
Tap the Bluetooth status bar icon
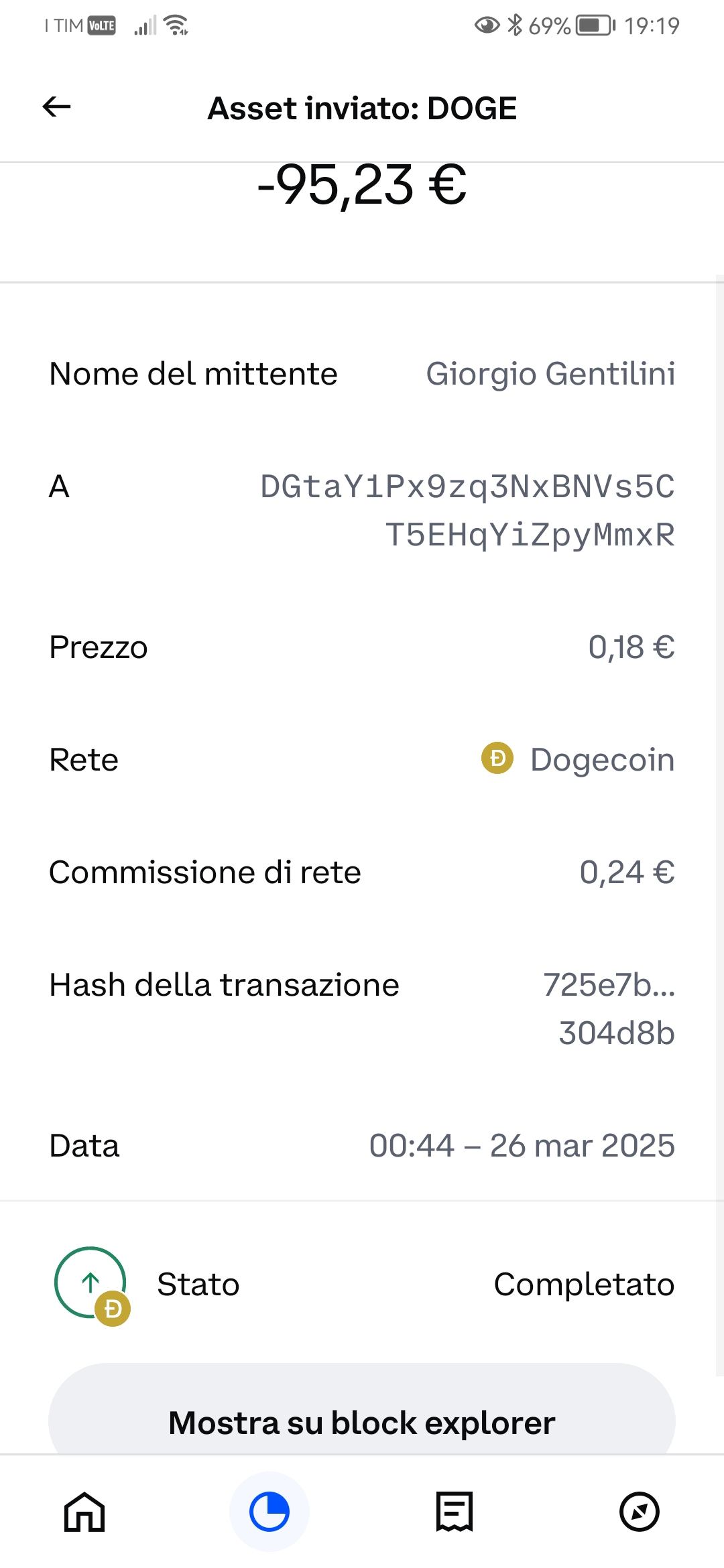515,25
